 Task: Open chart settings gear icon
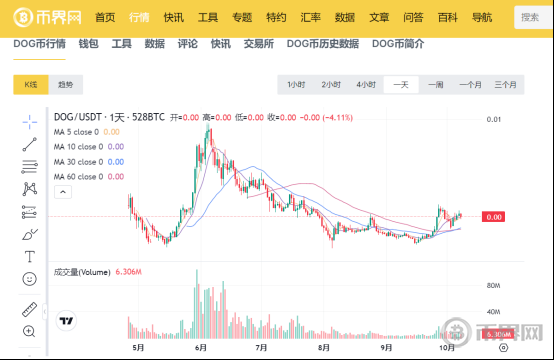(503, 348)
